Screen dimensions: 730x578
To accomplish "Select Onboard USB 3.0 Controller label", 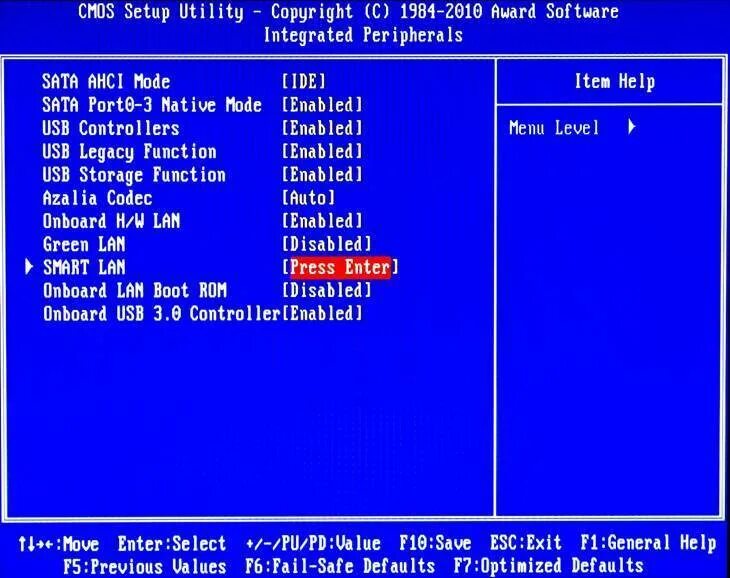I will tap(162, 314).
